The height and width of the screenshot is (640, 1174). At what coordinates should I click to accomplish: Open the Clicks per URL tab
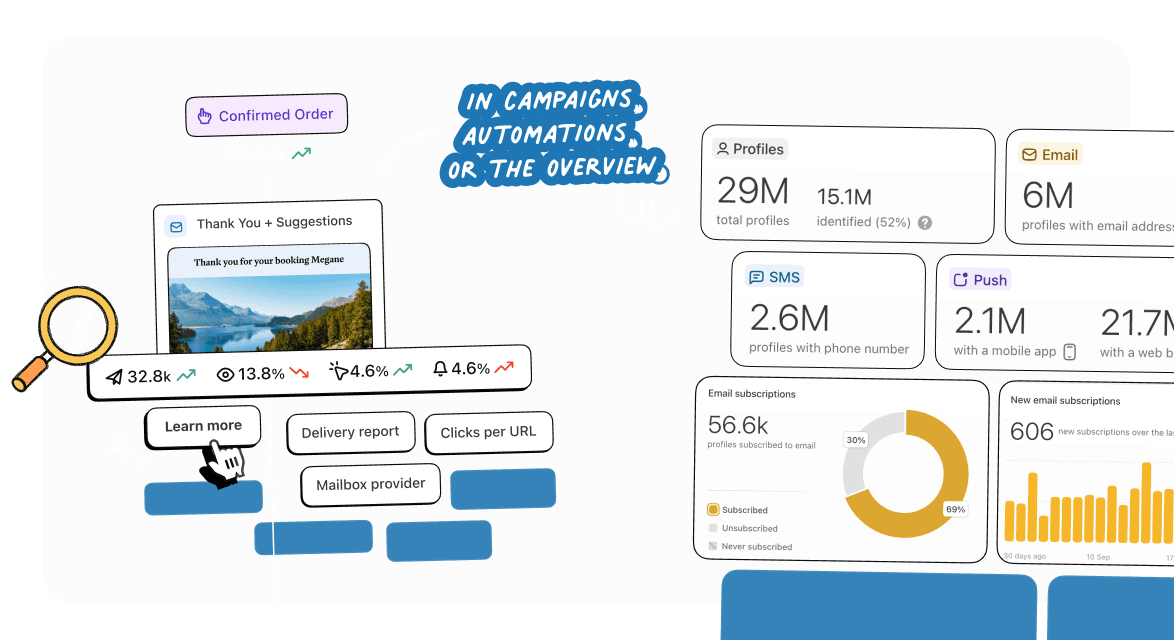(488, 432)
